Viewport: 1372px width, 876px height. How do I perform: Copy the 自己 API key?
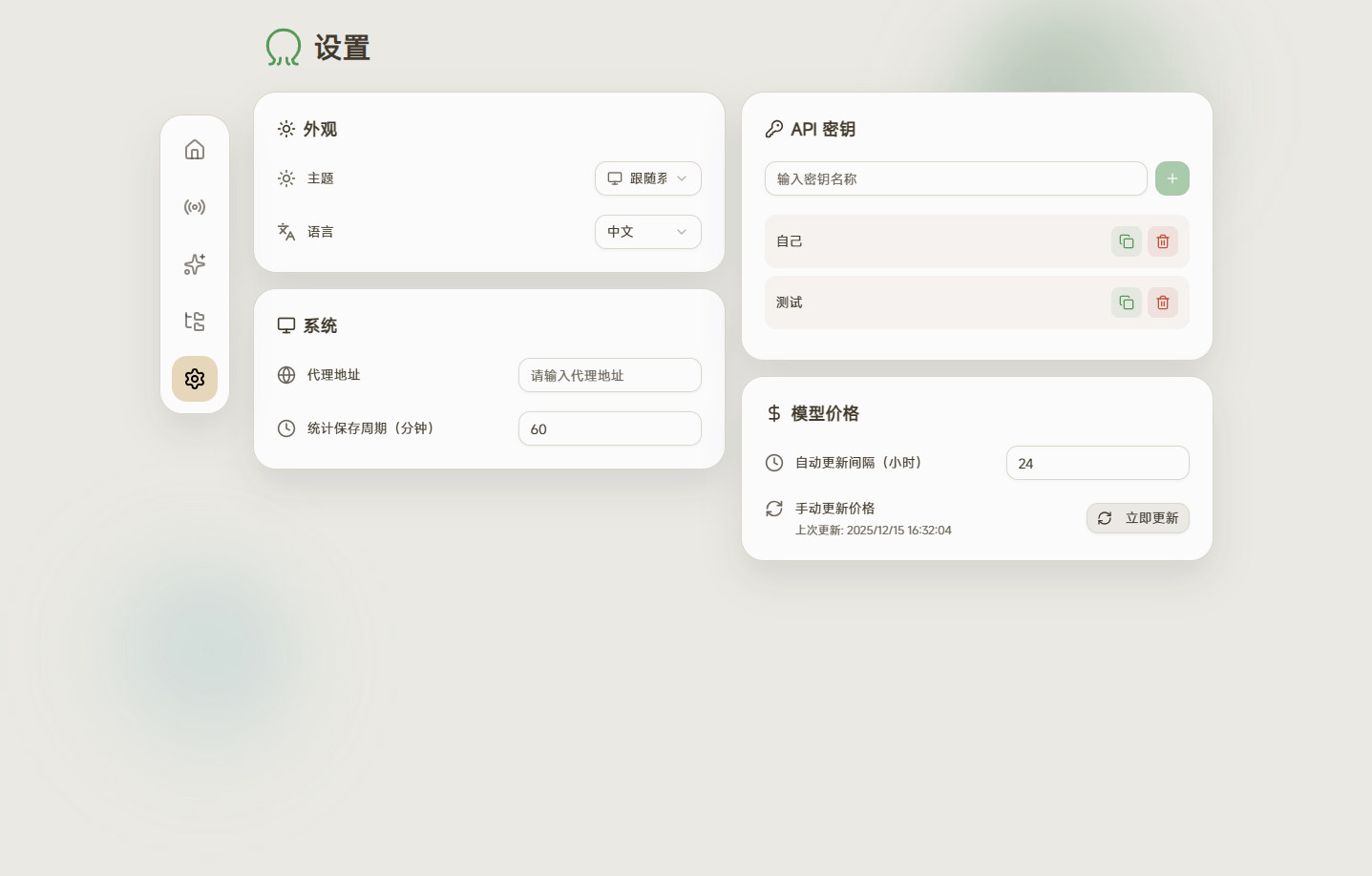point(1126,241)
